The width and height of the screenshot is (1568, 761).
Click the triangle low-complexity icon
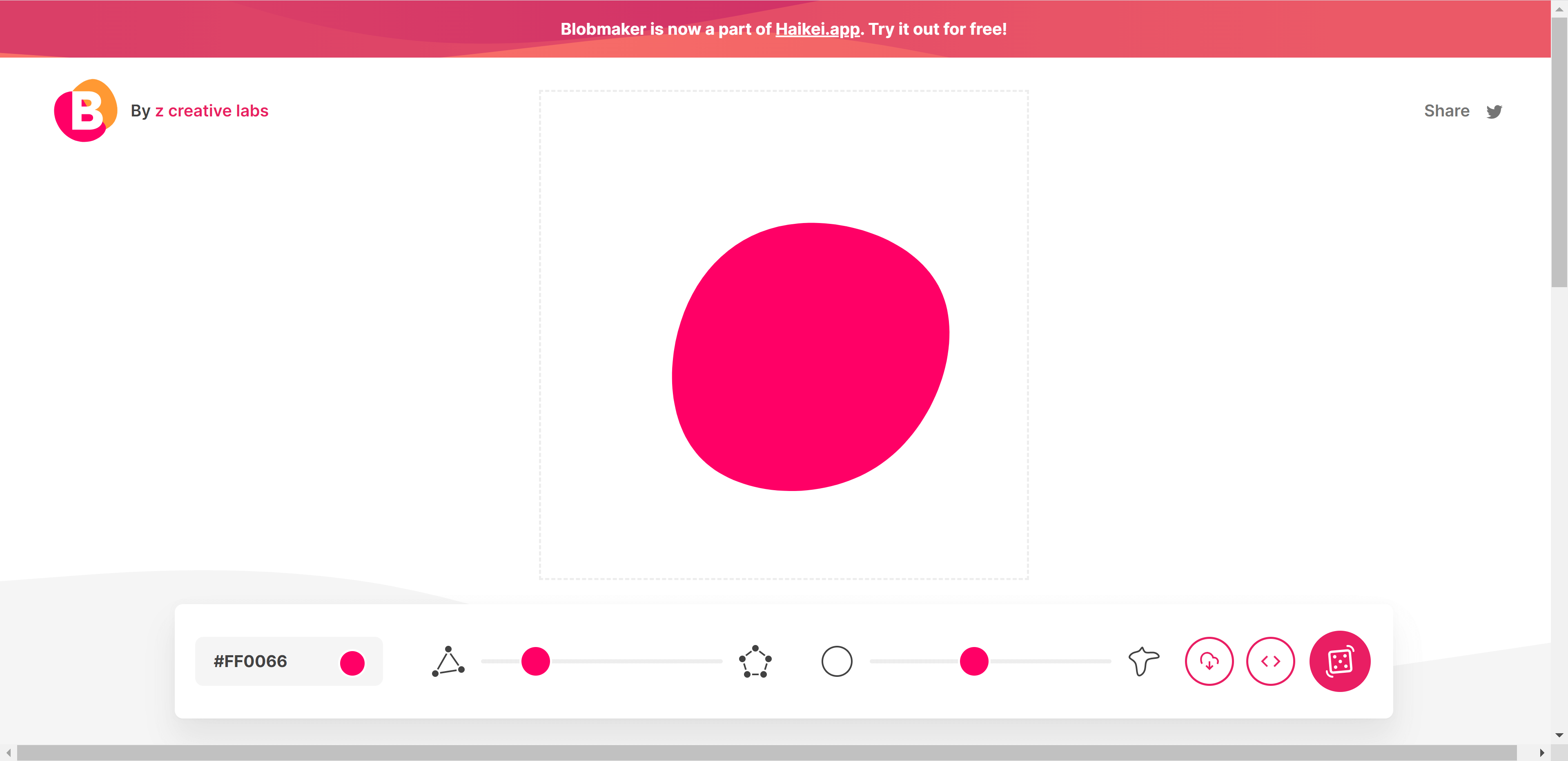coord(448,661)
